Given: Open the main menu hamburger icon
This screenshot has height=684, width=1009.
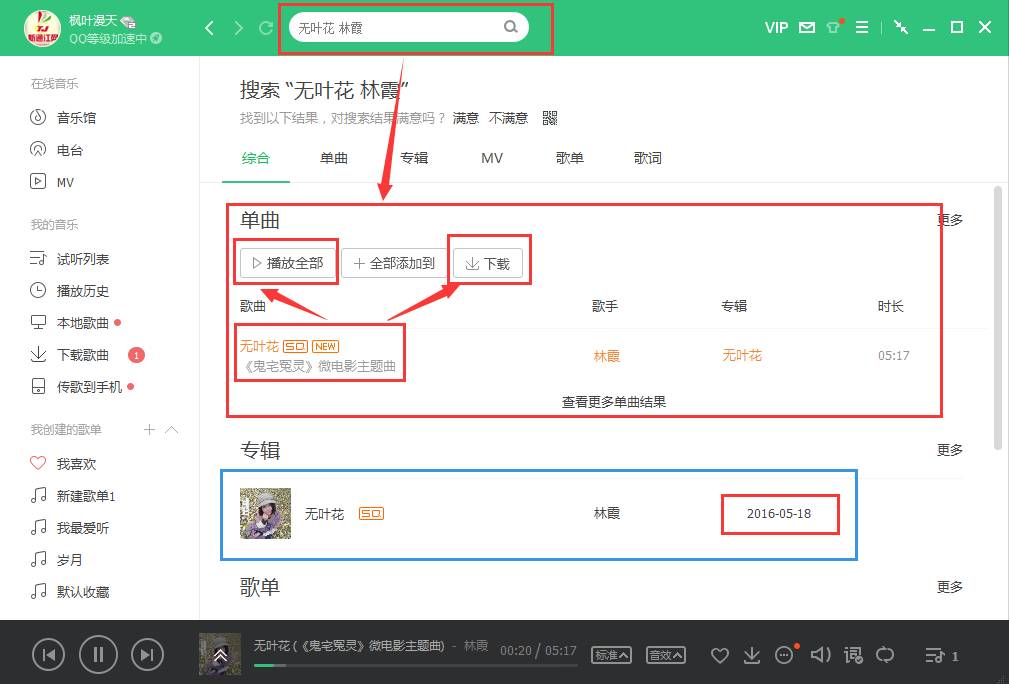Looking at the screenshot, I should pyautogui.click(x=862, y=28).
